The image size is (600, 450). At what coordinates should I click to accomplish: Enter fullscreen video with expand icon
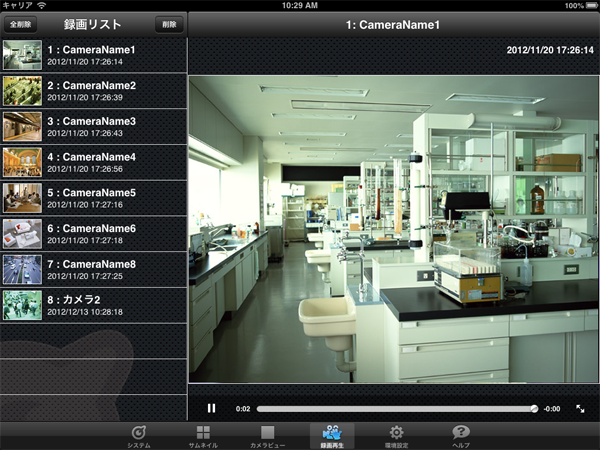(x=580, y=408)
